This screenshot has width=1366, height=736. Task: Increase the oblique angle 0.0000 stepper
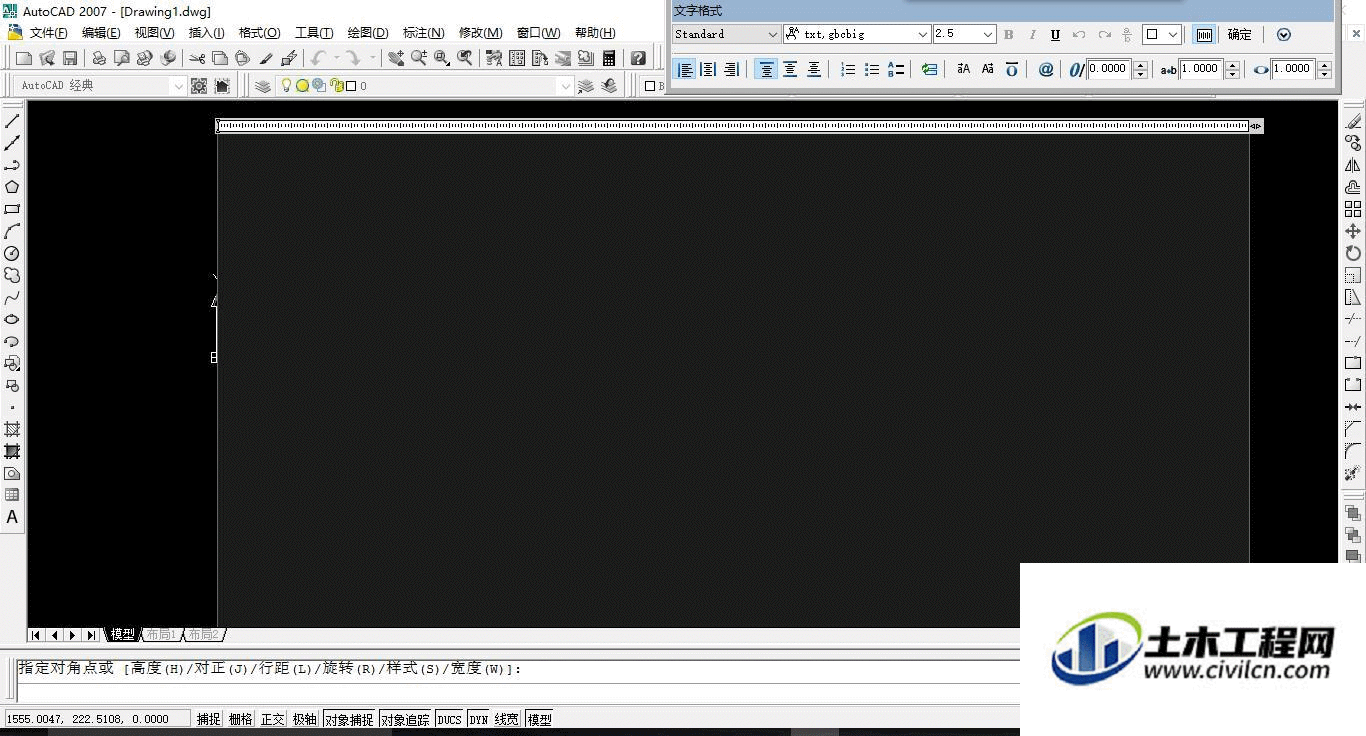(x=1139, y=65)
